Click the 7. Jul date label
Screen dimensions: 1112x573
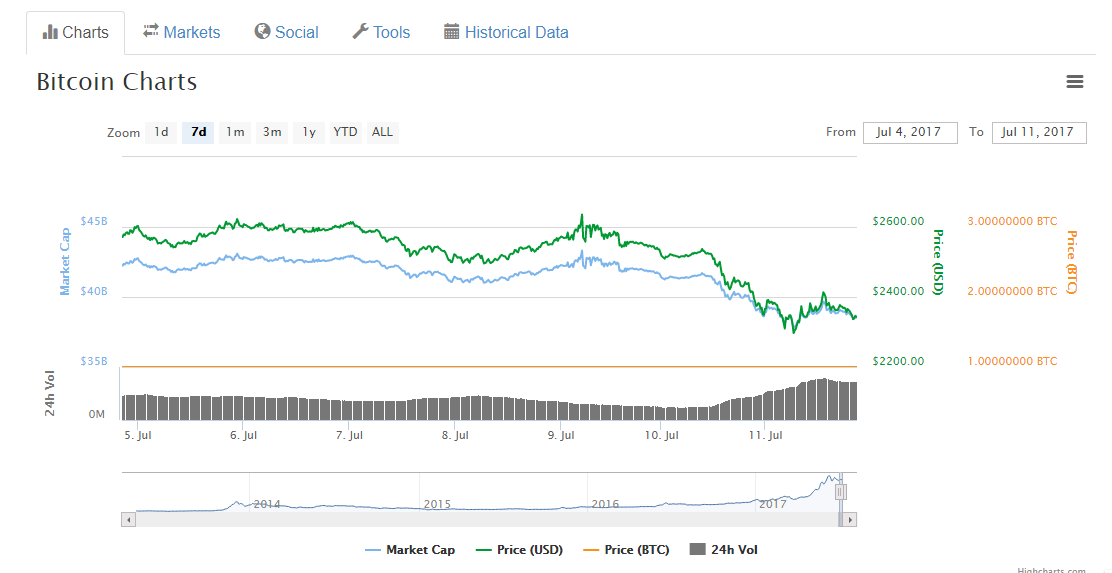coord(349,435)
